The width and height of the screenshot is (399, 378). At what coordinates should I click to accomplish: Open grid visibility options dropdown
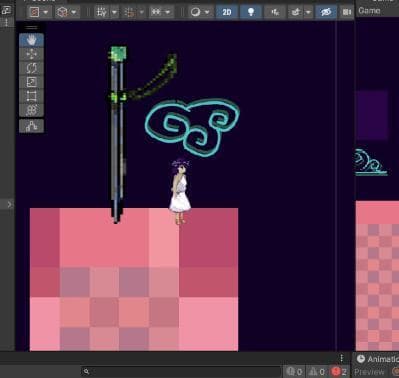pos(114,13)
